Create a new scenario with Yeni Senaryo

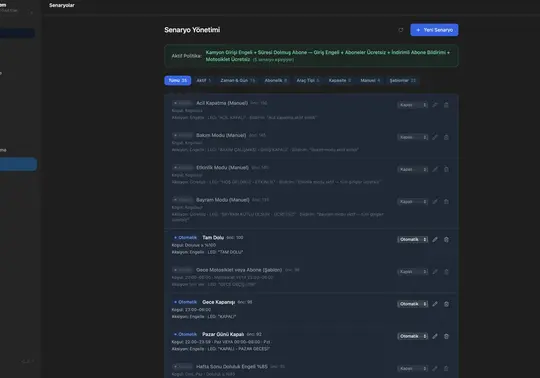point(434,30)
